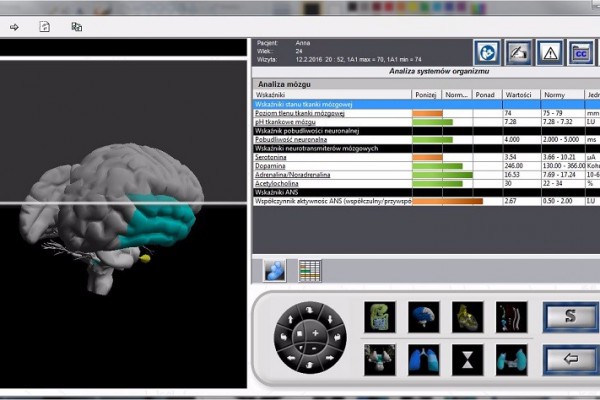Switch to the 3D model view tab

[x=275, y=269]
